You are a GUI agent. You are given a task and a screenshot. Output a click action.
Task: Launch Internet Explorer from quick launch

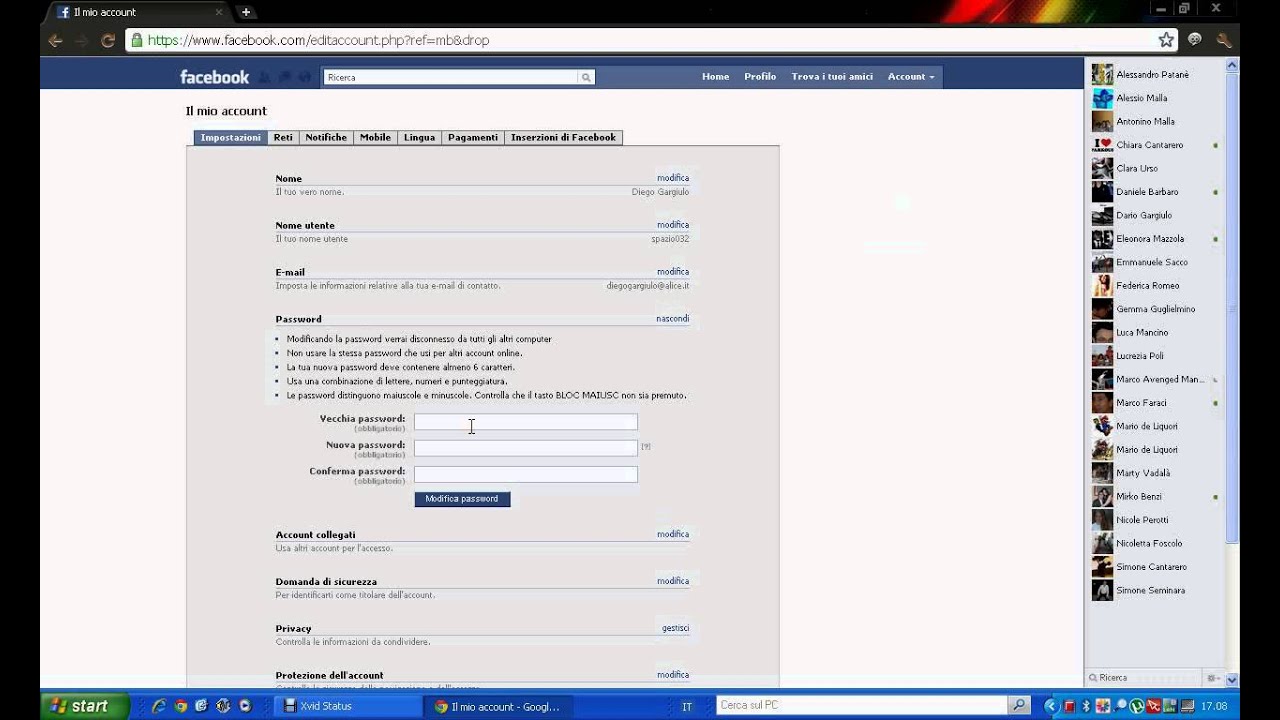pyautogui.click(x=158, y=706)
